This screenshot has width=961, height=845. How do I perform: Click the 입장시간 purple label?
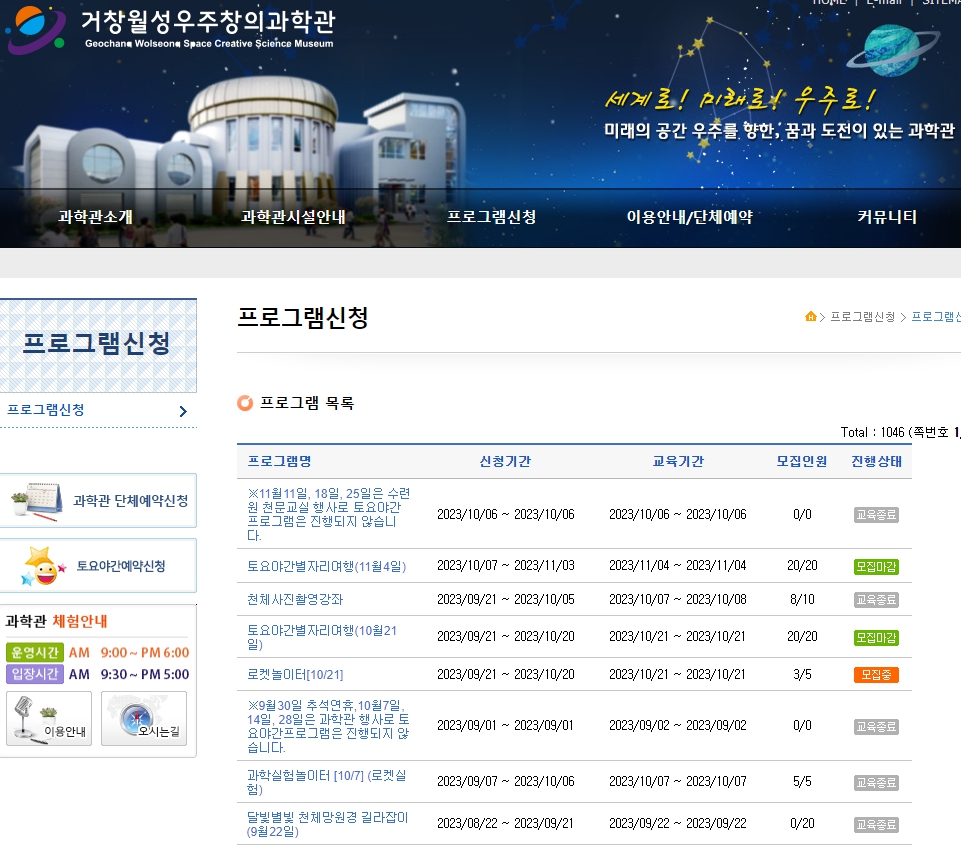35,674
